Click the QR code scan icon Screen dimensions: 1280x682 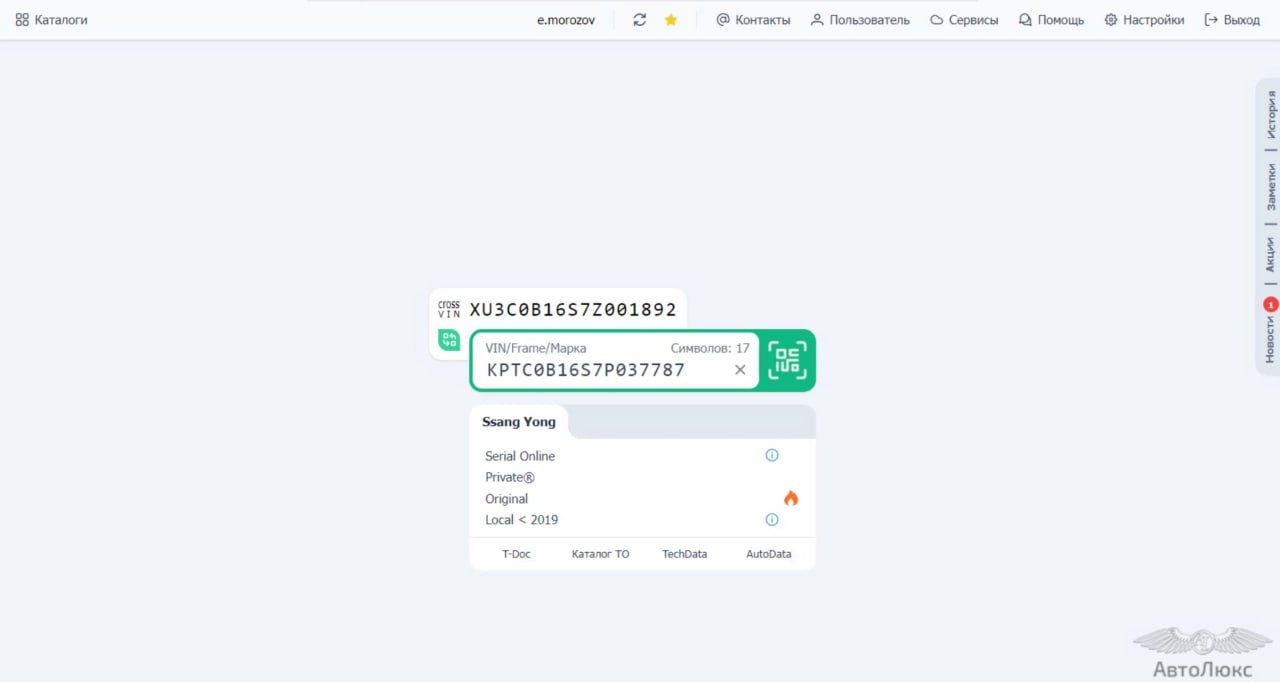click(787, 360)
